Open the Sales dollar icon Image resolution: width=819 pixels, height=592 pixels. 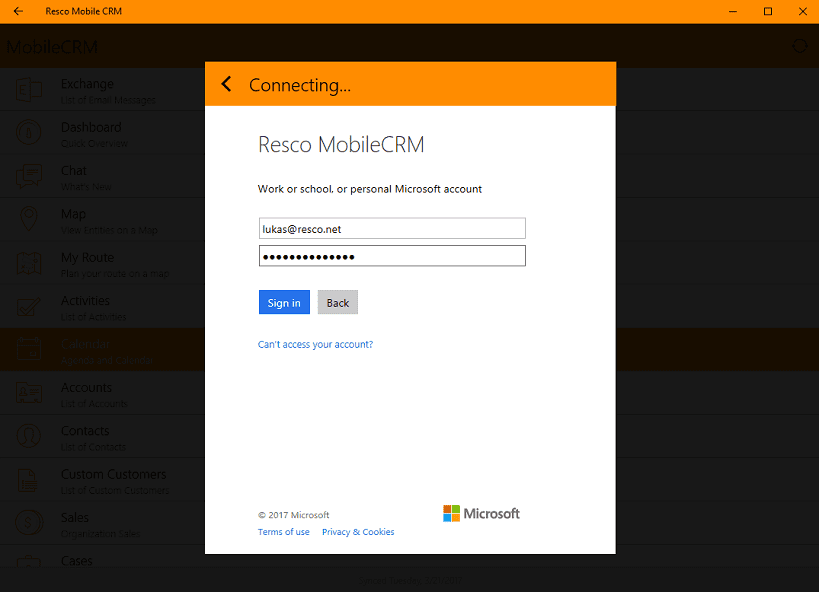(29, 523)
